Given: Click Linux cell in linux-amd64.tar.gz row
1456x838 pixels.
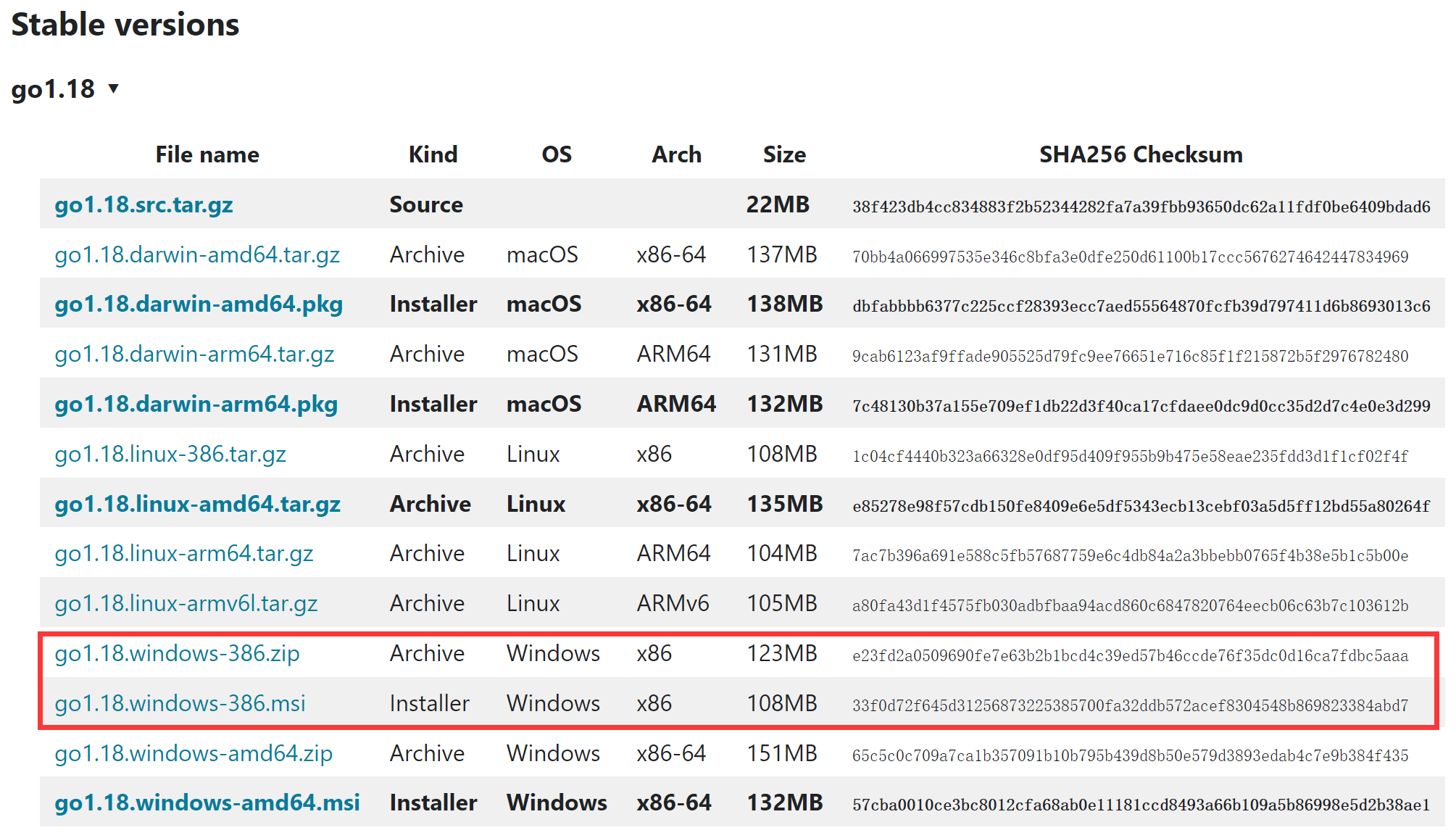Looking at the screenshot, I should [x=536, y=504].
